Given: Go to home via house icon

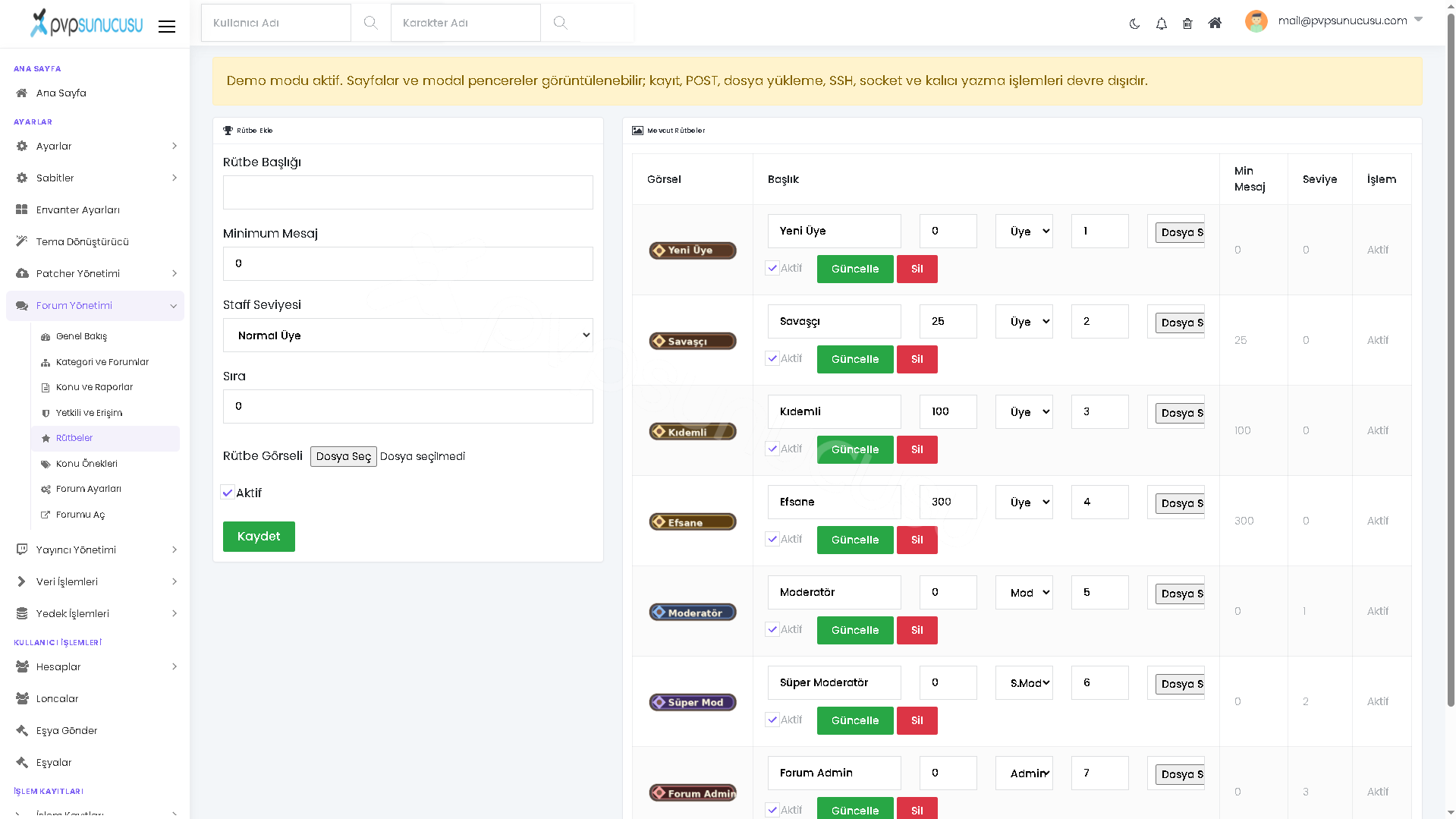Looking at the screenshot, I should pyautogui.click(x=1215, y=23).
